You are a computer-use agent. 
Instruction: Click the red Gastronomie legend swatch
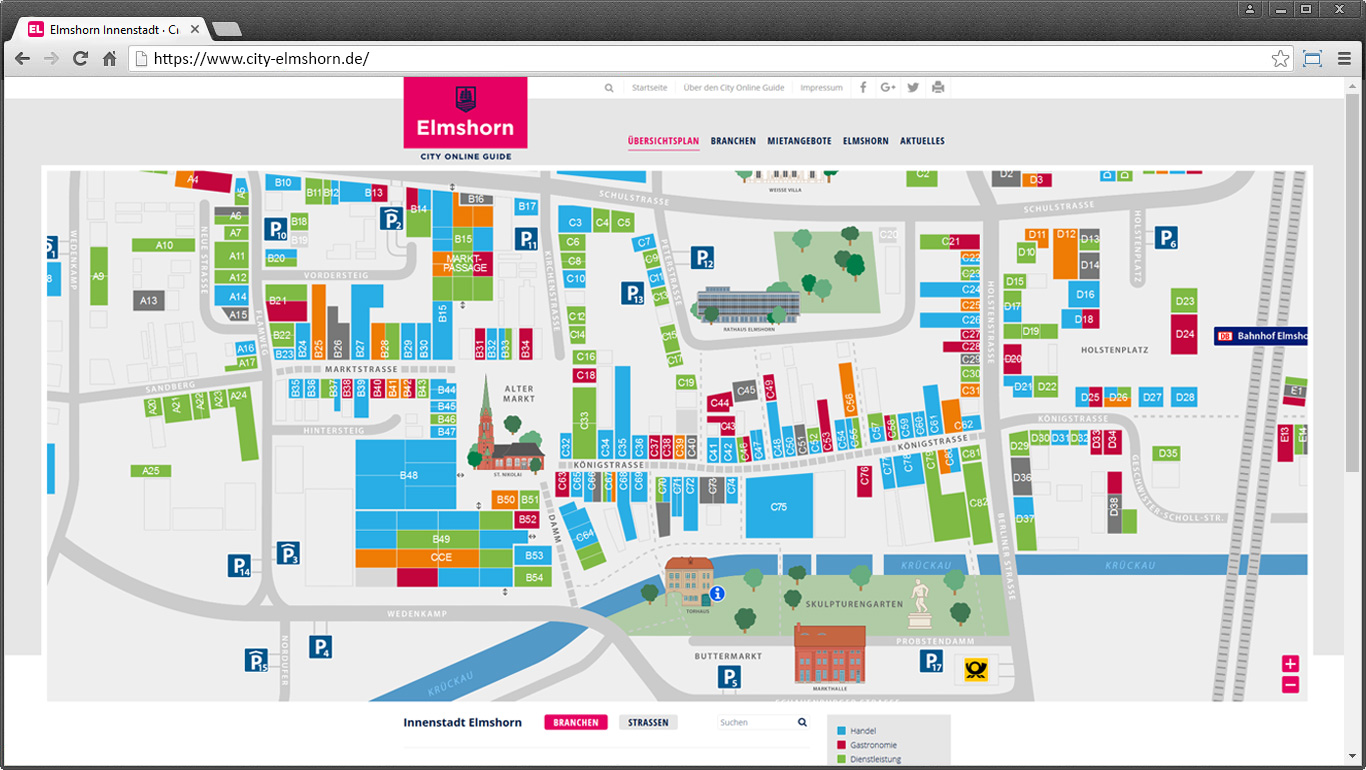[x=842, y=745]
